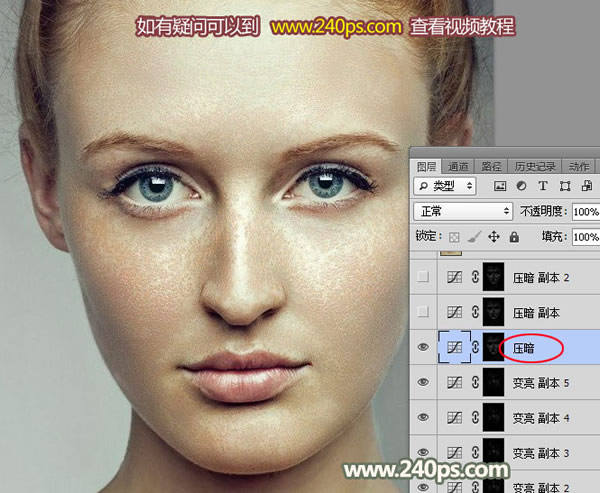Lock position move icon
Screen dimensions: 600x493
[x=494, y=237]
